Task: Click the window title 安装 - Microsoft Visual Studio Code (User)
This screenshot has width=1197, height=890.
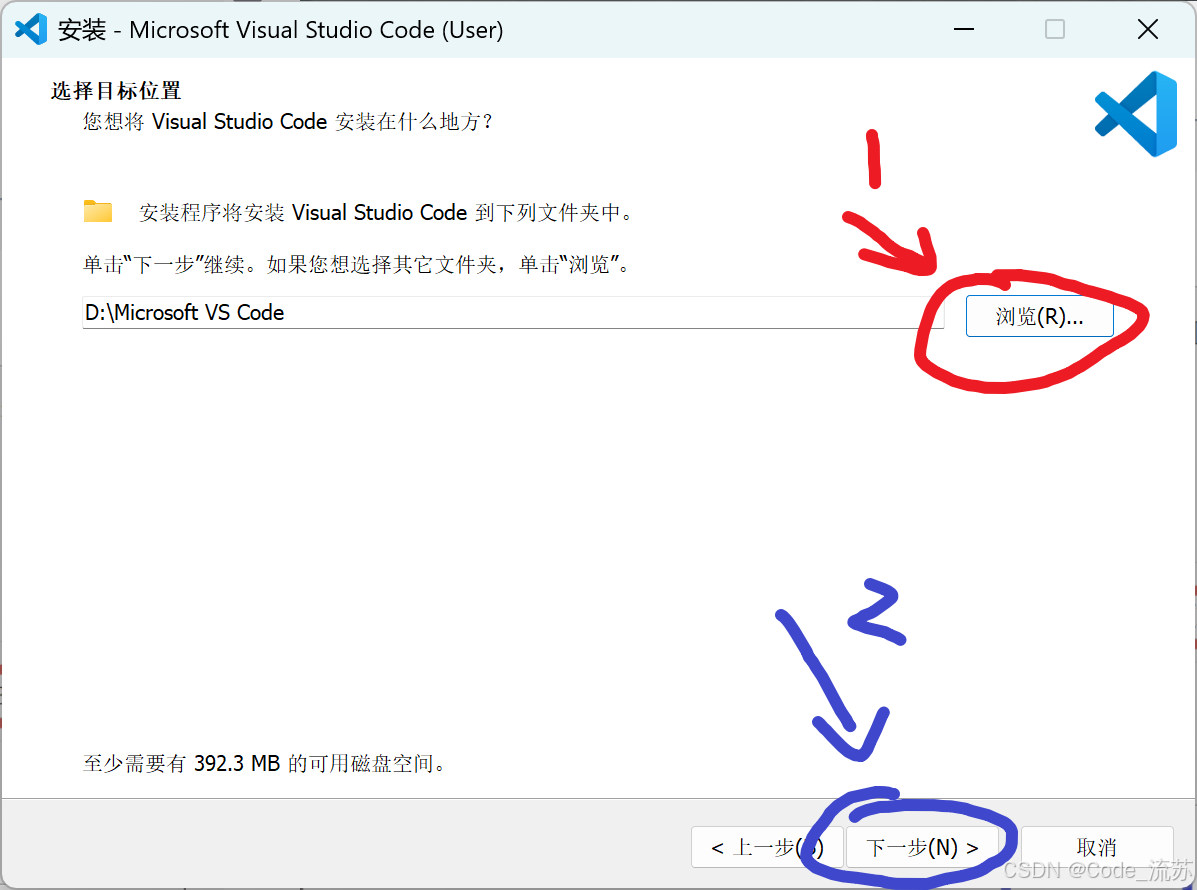Action: (281, 30)
